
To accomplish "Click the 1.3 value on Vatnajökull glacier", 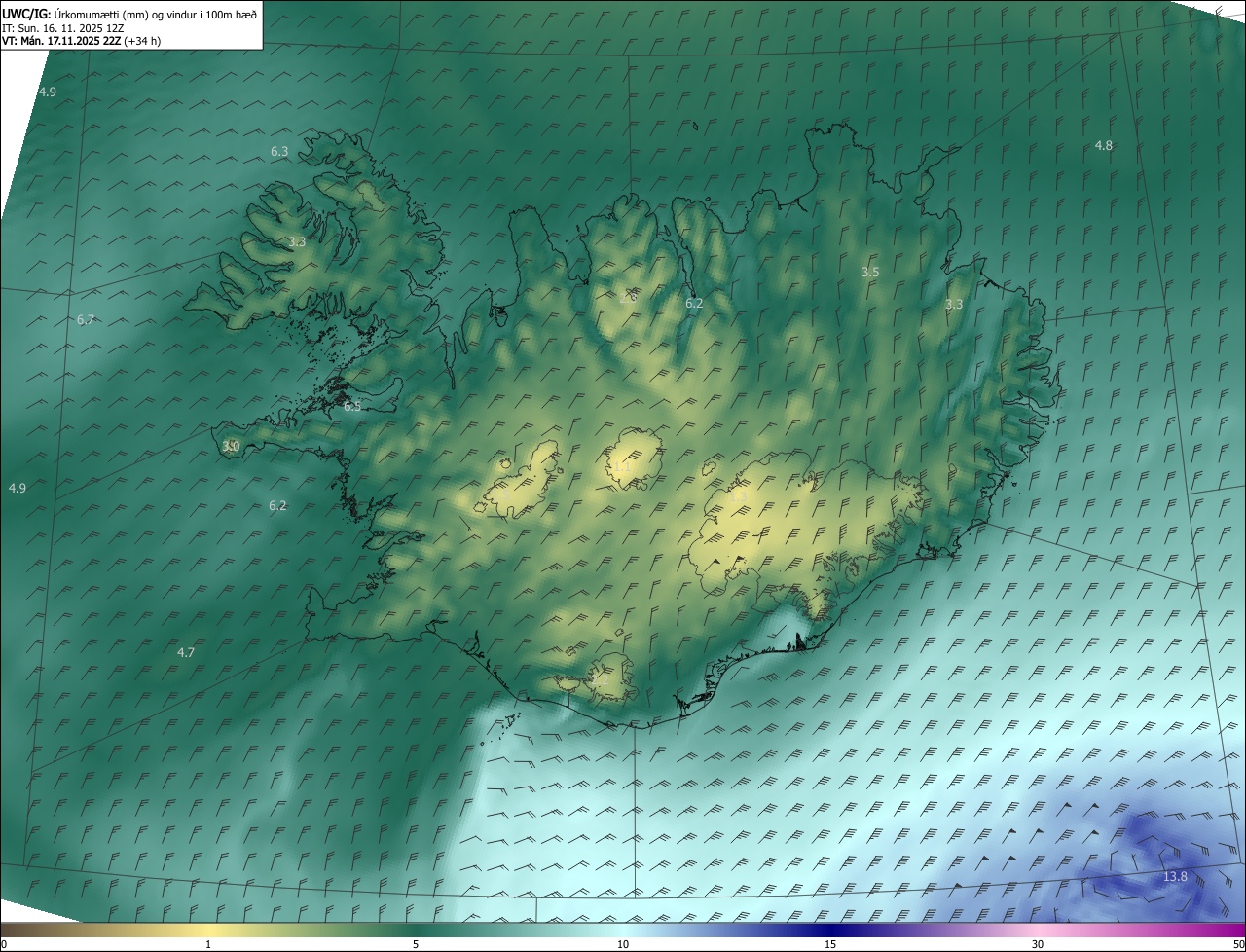I will (x=738, y=496).
